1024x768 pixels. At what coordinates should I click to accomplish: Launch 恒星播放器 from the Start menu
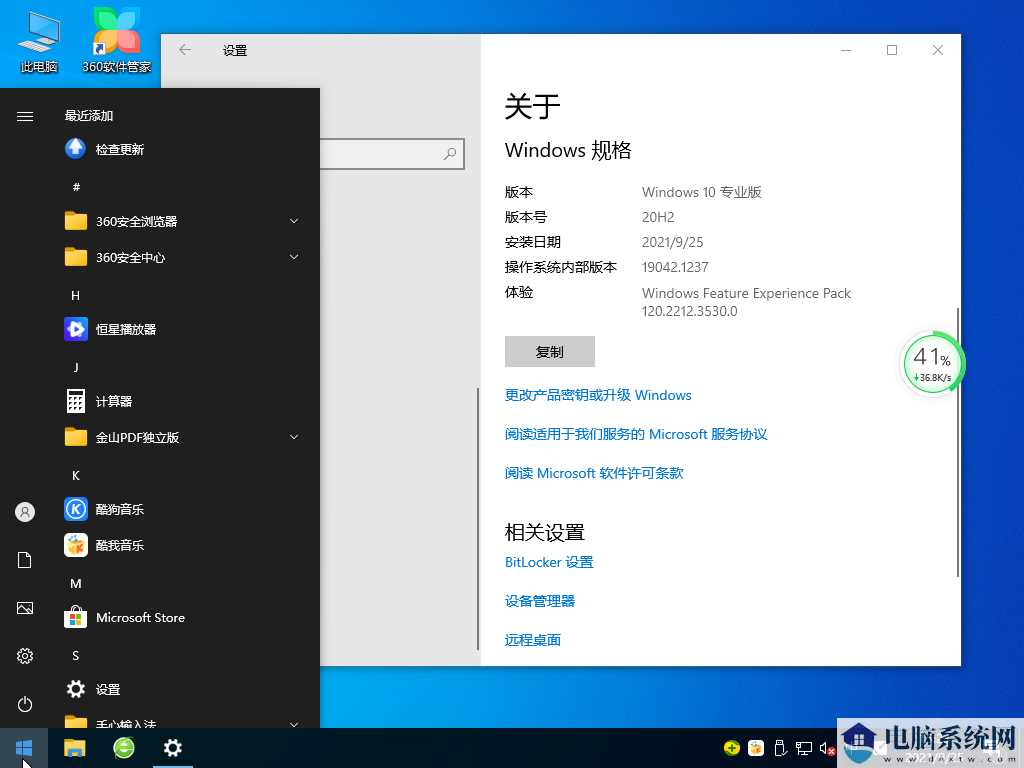tap(183, 329)
